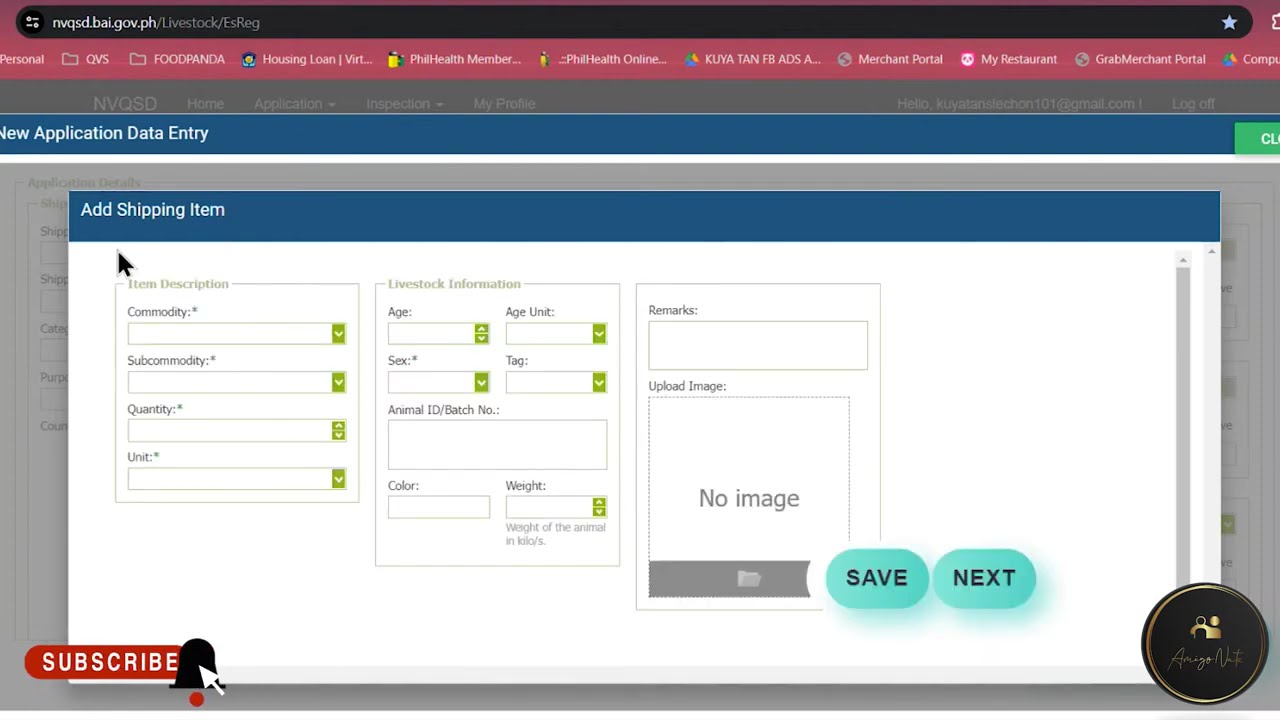Open the Unit dropdown

click(x=338, y=479)
